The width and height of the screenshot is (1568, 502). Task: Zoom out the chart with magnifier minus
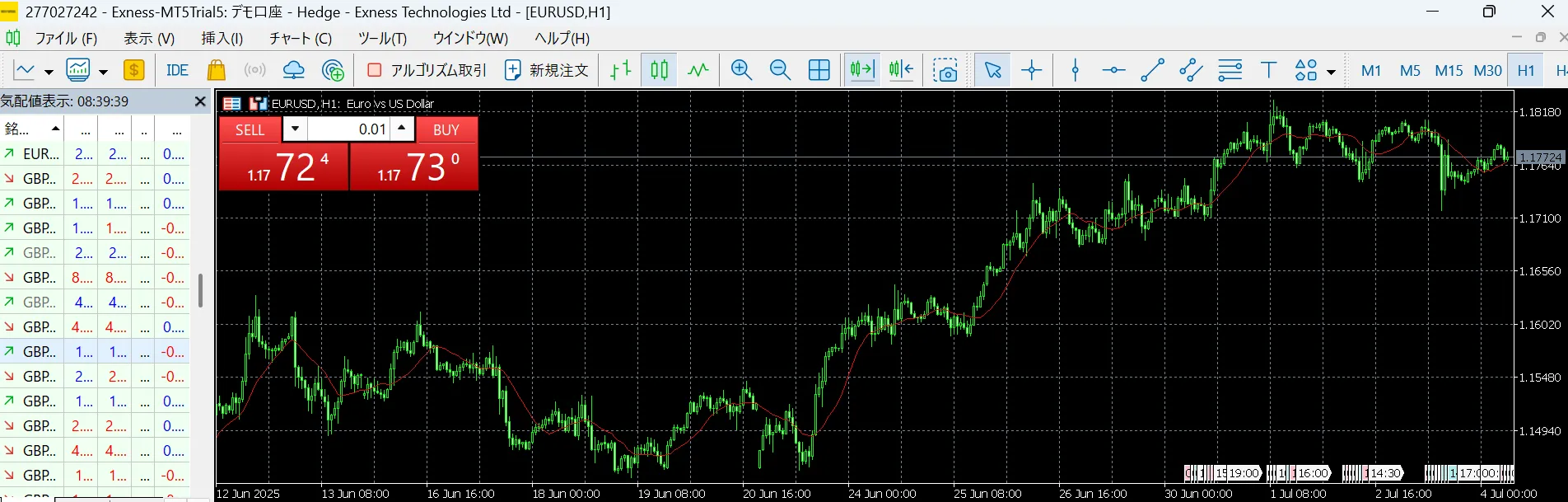point(780,70)
